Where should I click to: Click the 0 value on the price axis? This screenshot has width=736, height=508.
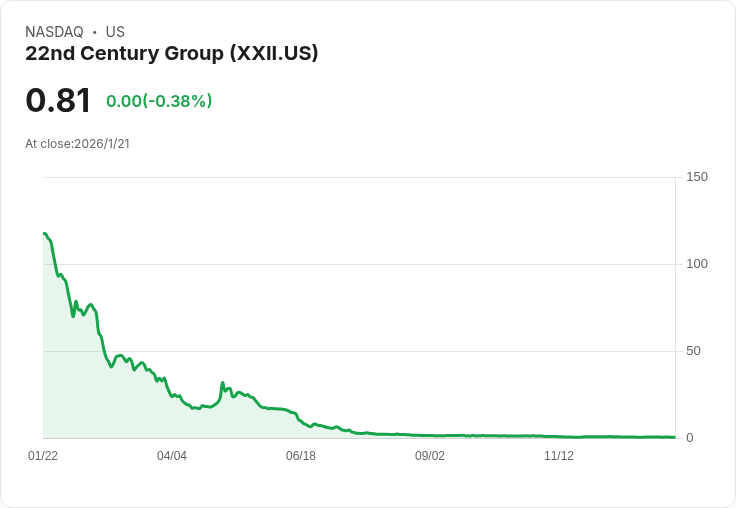point(690,438)
